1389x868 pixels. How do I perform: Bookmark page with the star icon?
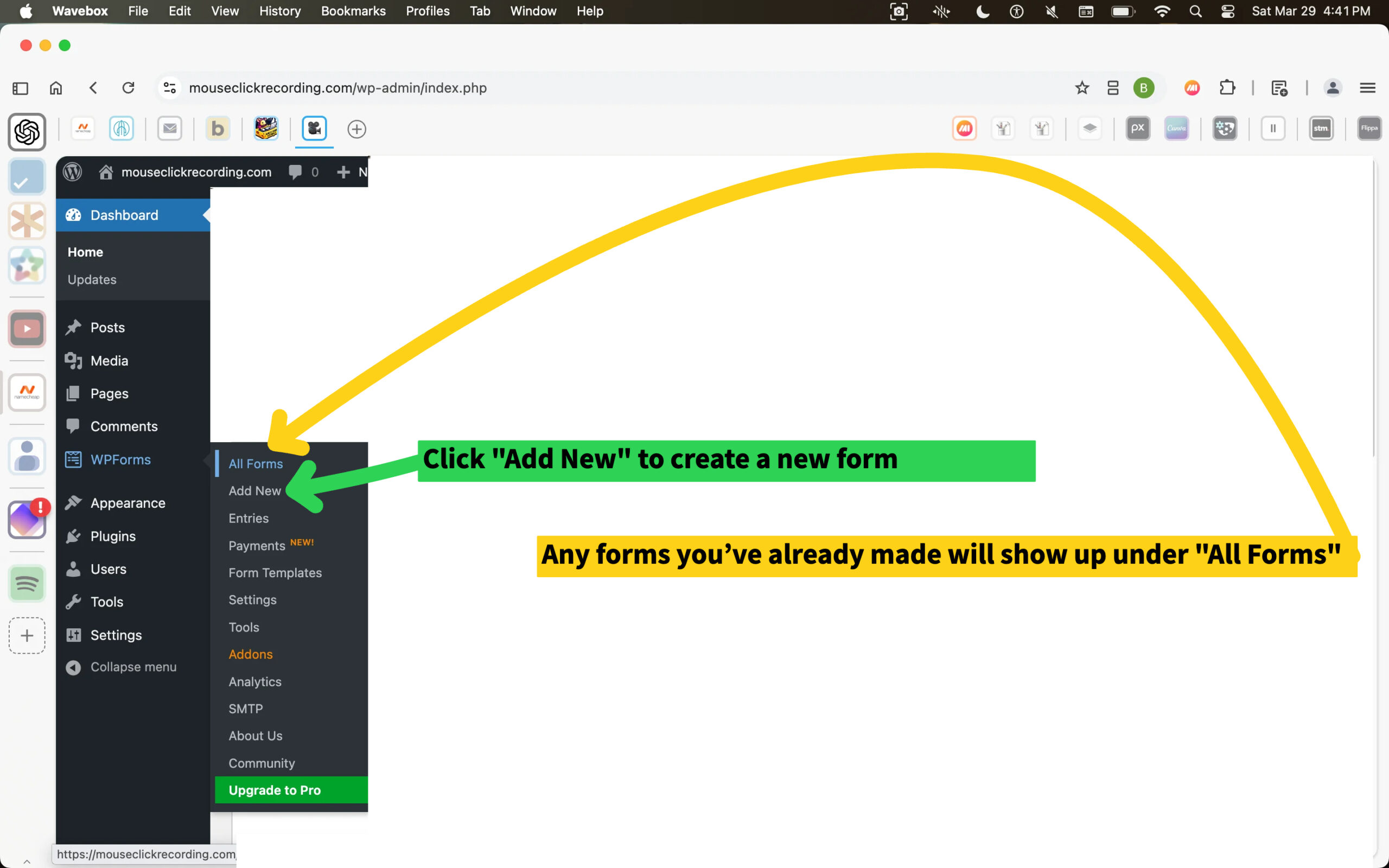point(1082,88)
